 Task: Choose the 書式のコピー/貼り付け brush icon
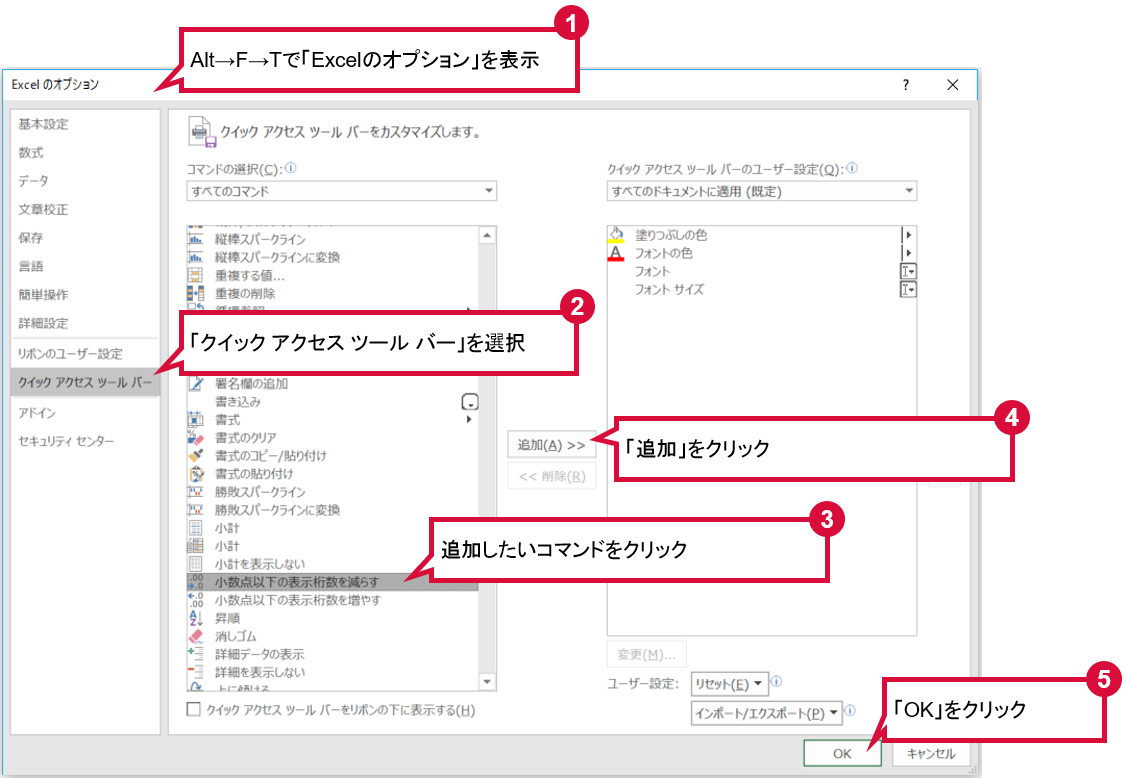196,456
